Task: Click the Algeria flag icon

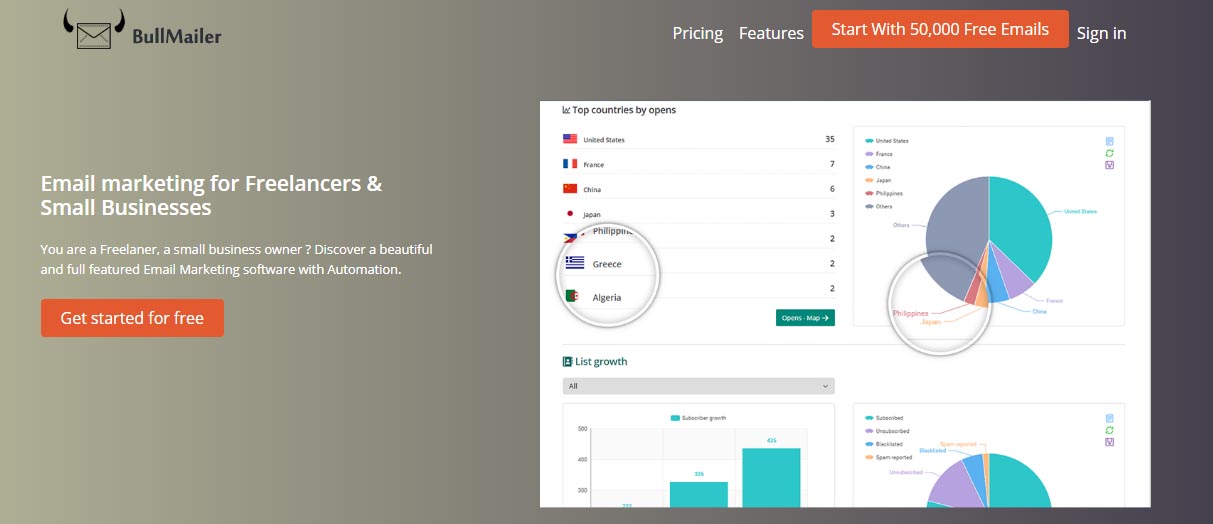Action: (x=572, y=297)
